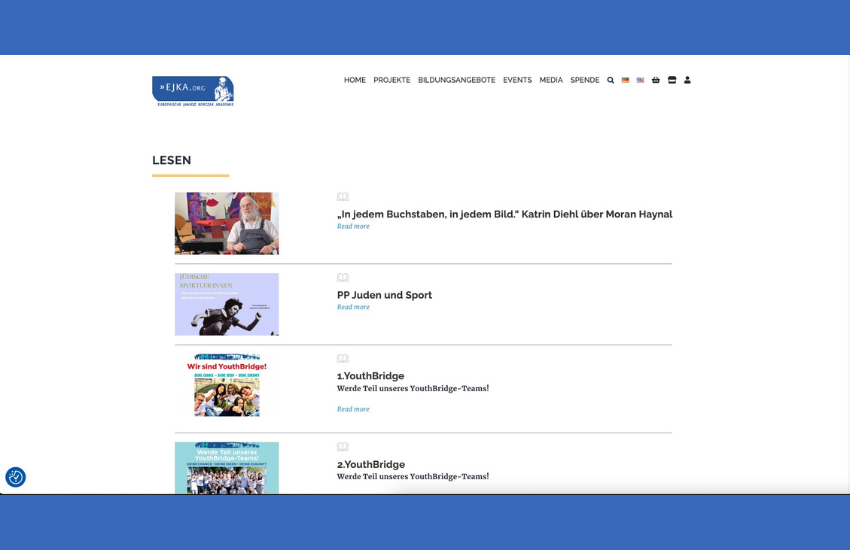The image size is (850, 550).
Task: Open the shopping basket icon
Action: [x=656, y=80]
